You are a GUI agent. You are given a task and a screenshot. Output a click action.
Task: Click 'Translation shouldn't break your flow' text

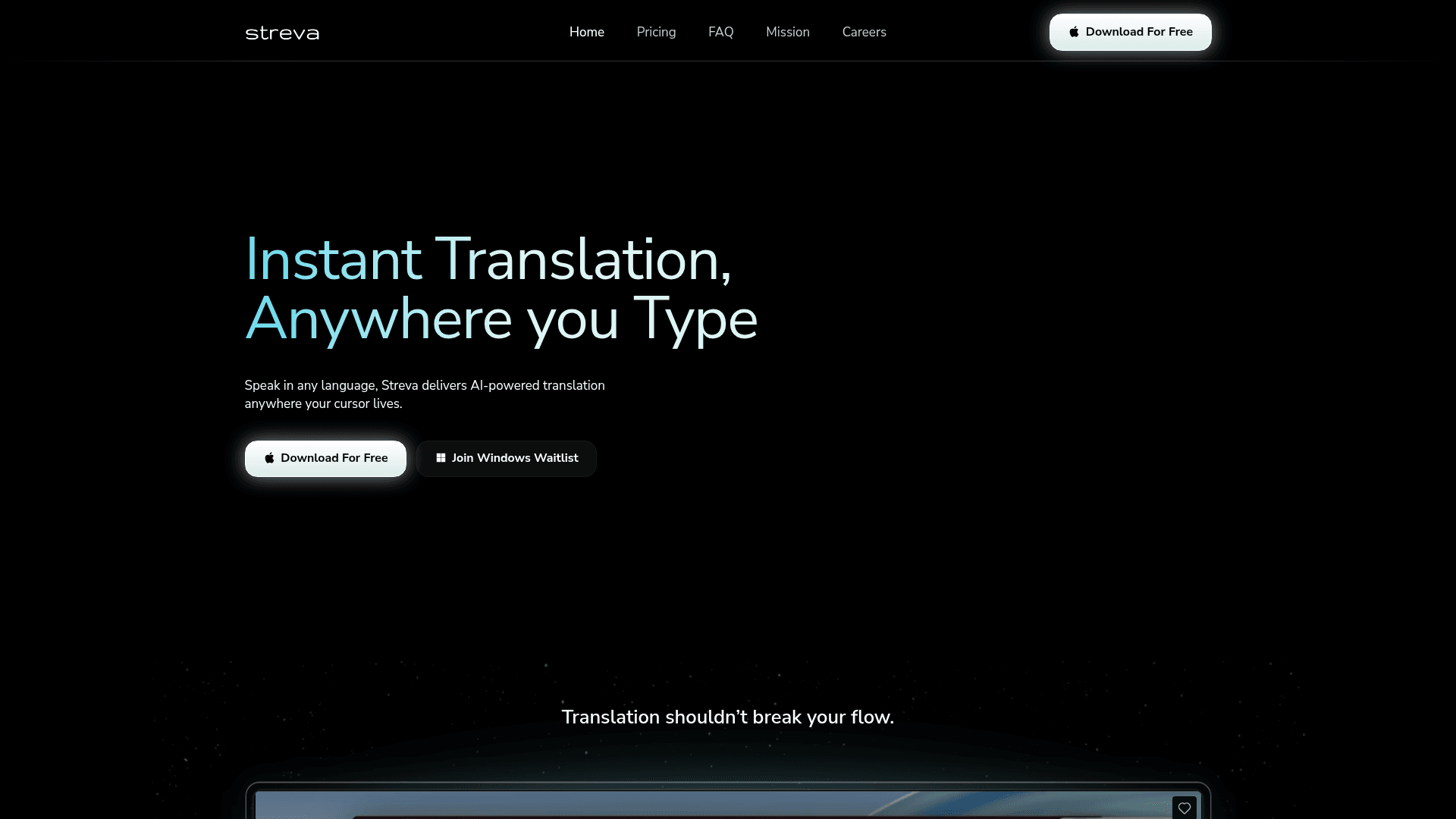click(x=727, y=717)
